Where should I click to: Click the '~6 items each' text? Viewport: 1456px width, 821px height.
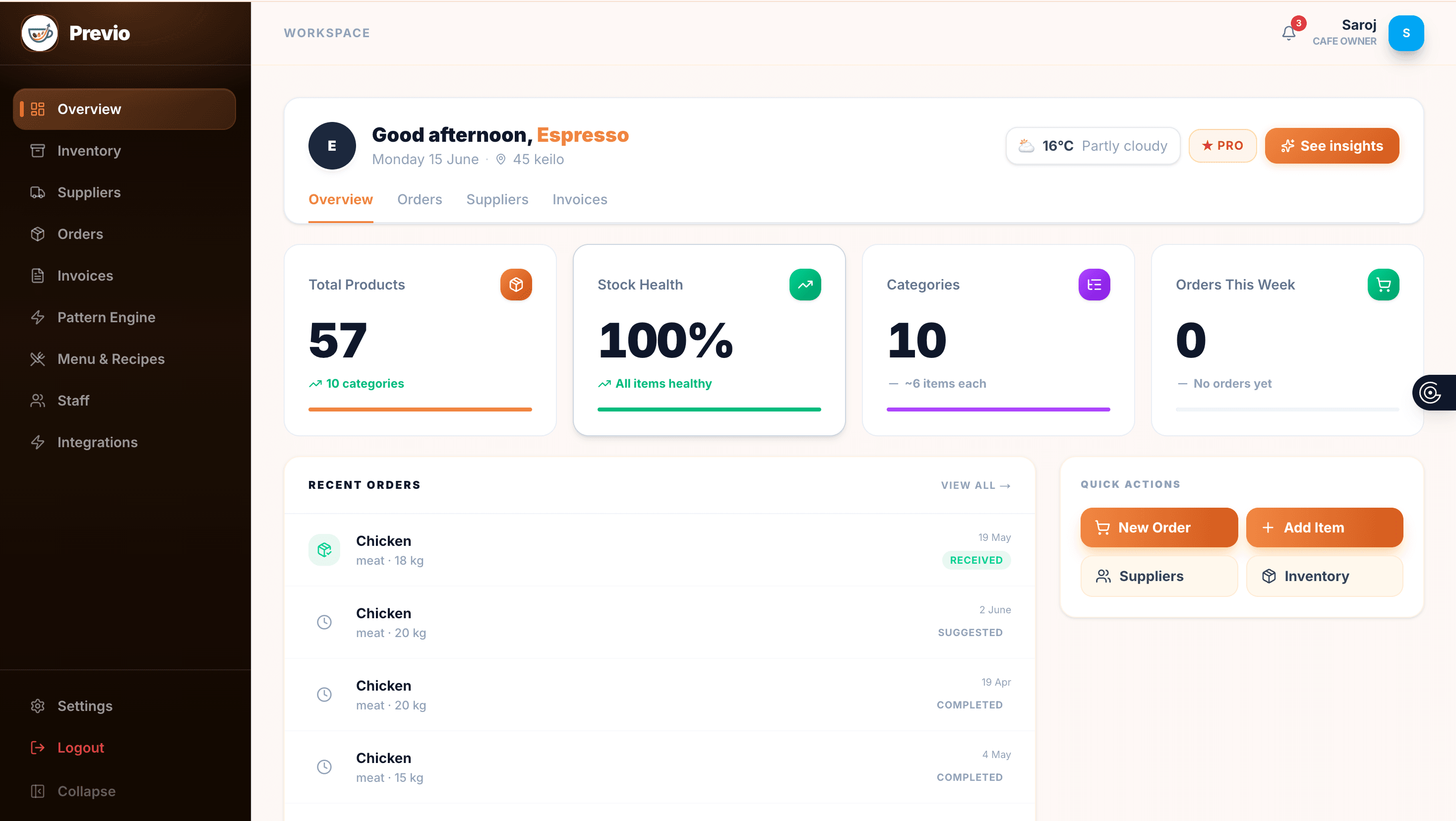pos(946,384)
